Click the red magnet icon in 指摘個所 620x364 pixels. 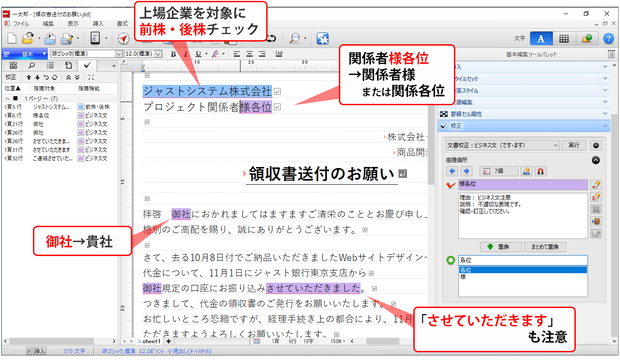tap(541, 171)
